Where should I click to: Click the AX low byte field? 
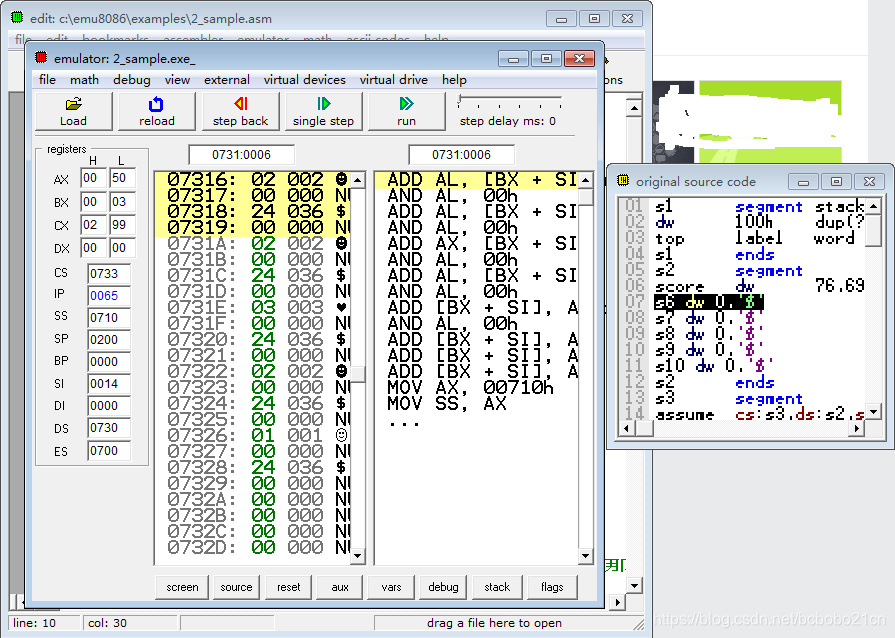(x=122, y=178)
